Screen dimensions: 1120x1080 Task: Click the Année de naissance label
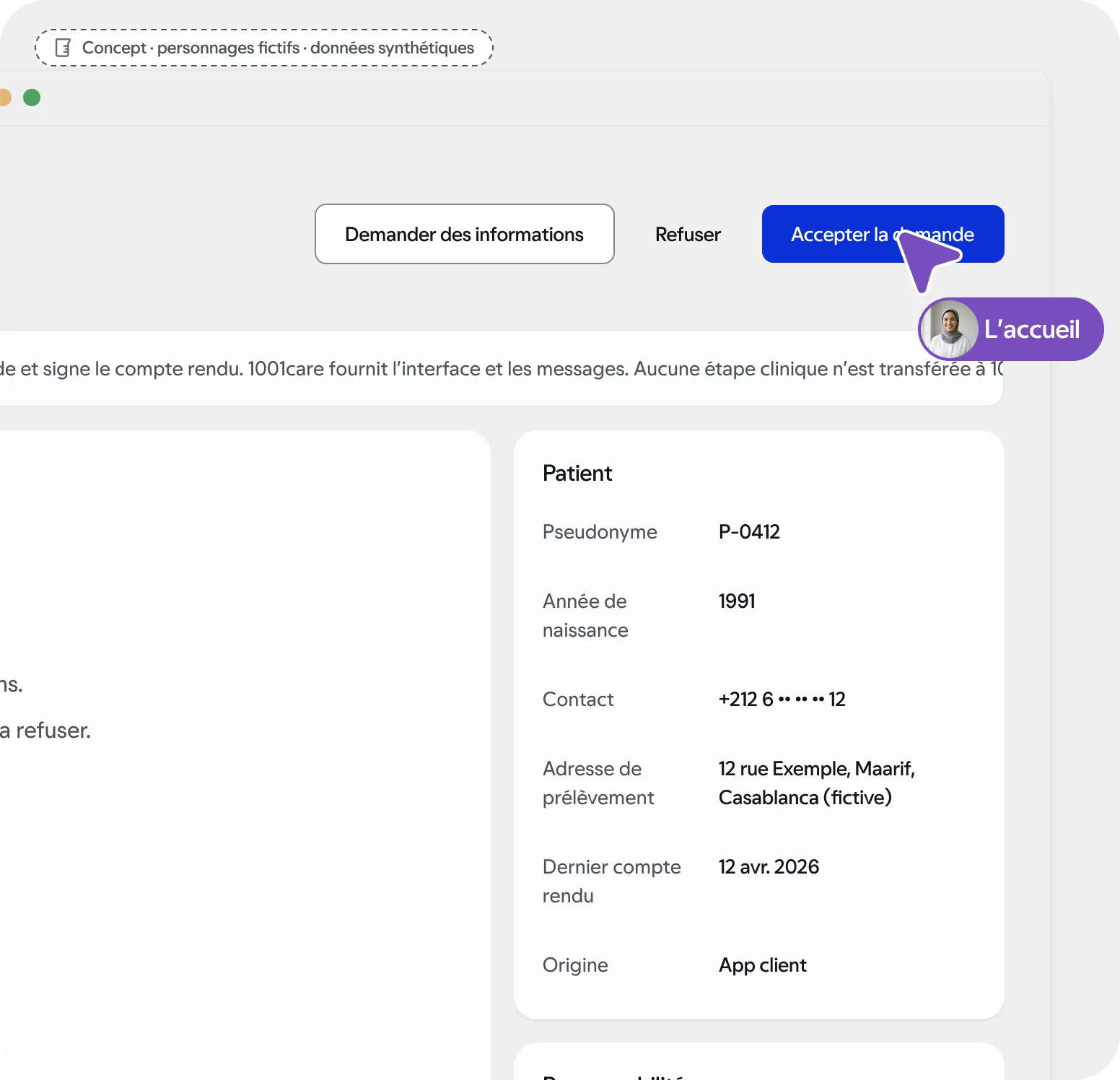pos(585,616)
